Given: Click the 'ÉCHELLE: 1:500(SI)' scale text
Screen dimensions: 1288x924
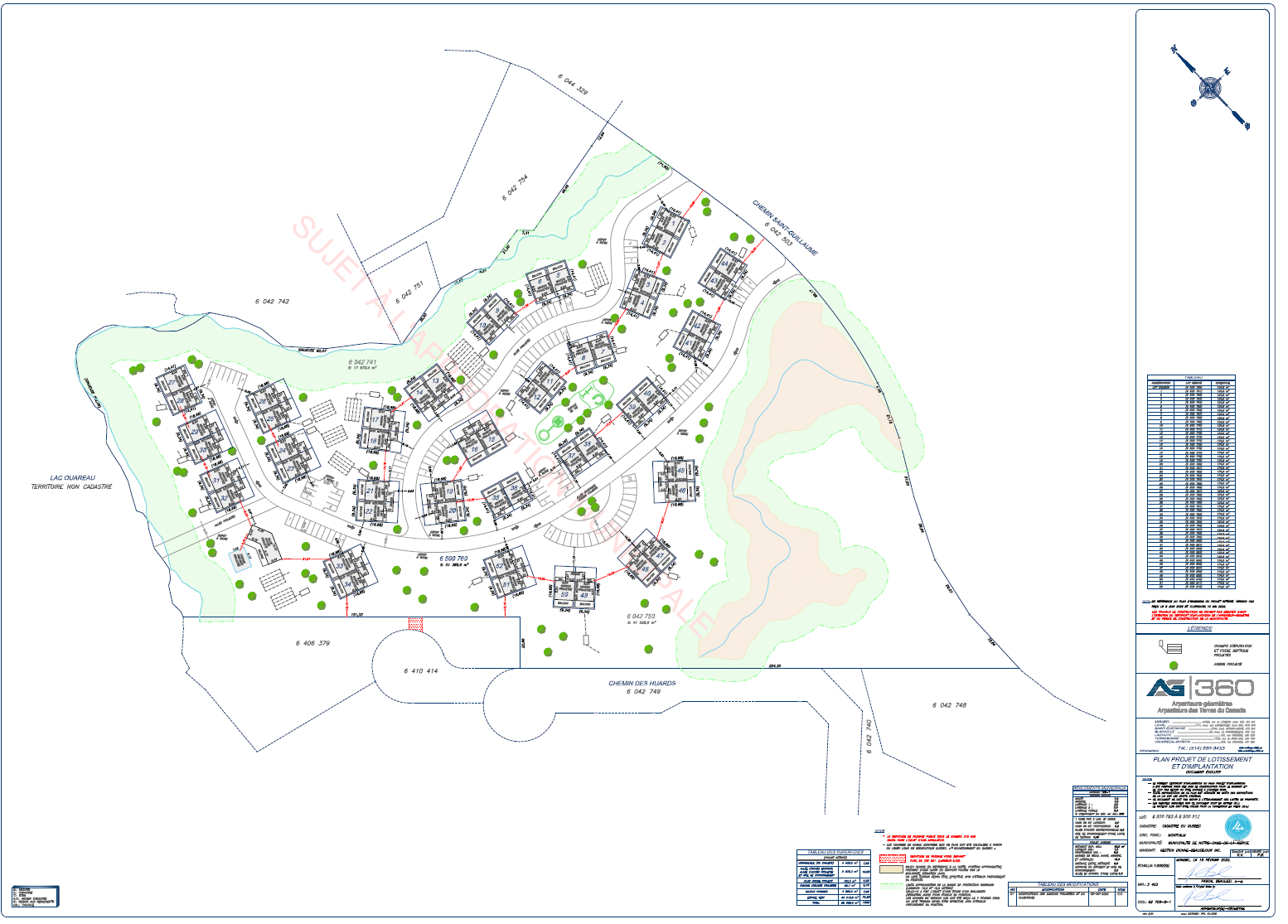Looking at the screenshot, I should (x=1154, y=865).
